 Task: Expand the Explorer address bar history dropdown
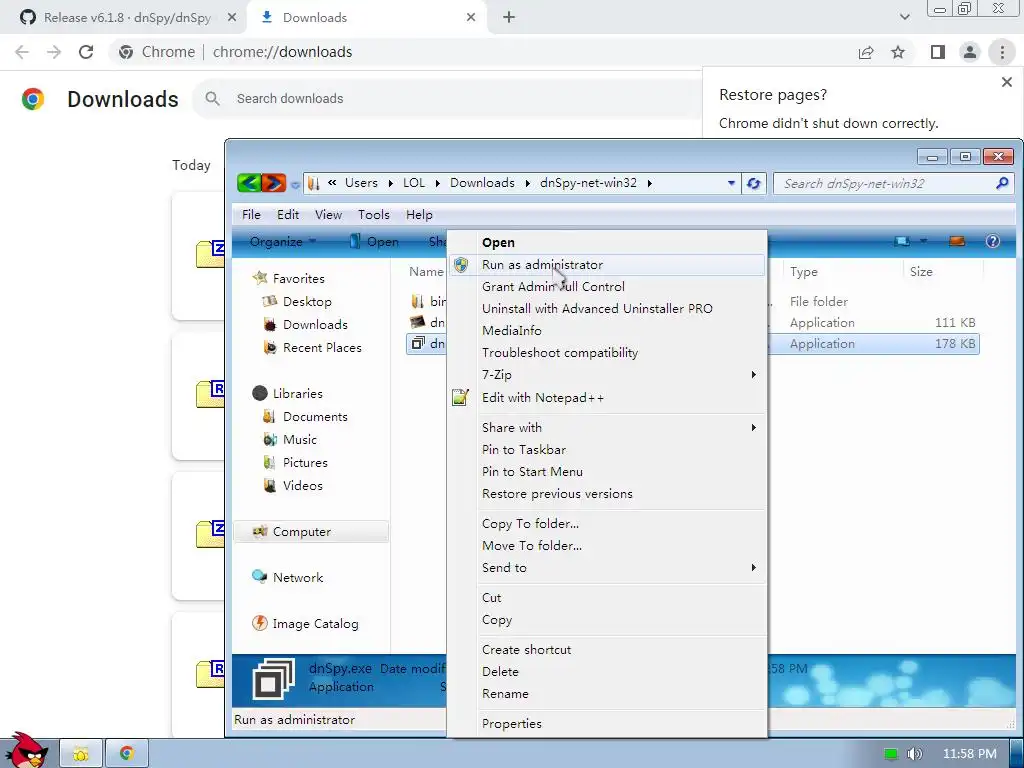click(x=731, y=184)
